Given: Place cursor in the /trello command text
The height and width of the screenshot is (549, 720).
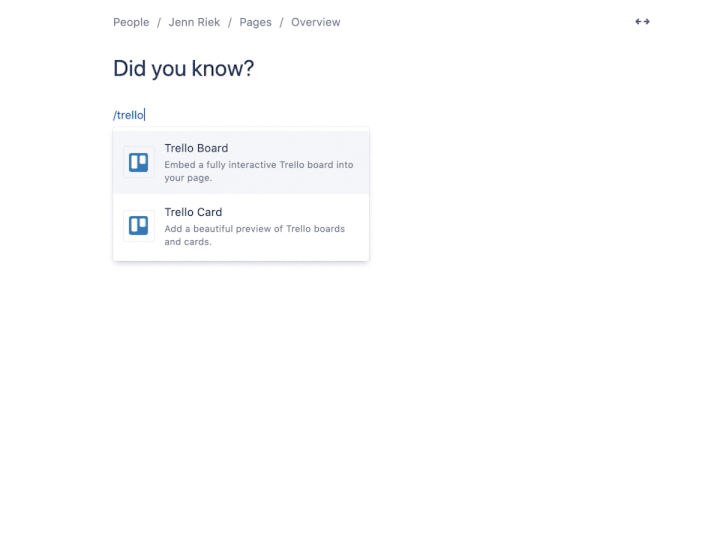Looking at the screenshot, I should point(129,115).
